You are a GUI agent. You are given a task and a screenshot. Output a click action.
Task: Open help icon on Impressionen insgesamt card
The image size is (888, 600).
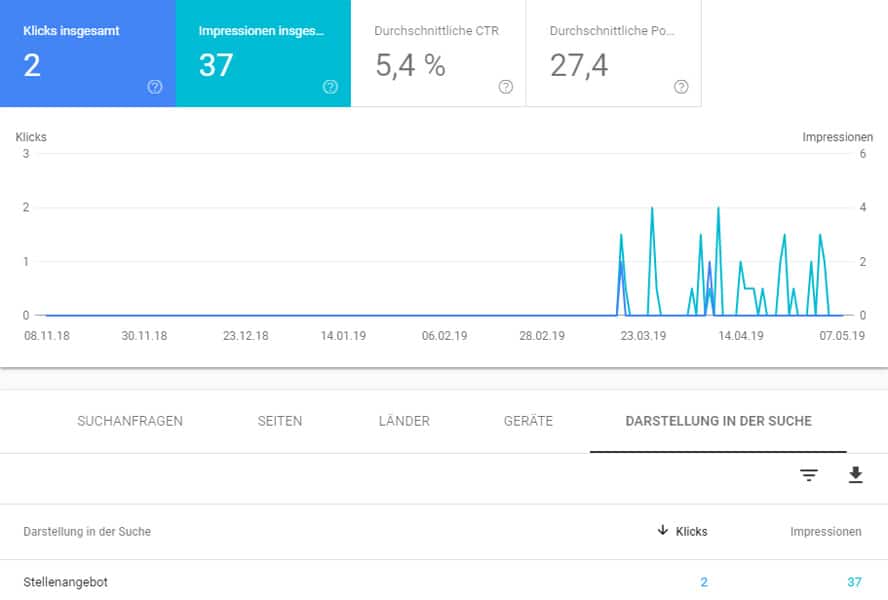330,87
